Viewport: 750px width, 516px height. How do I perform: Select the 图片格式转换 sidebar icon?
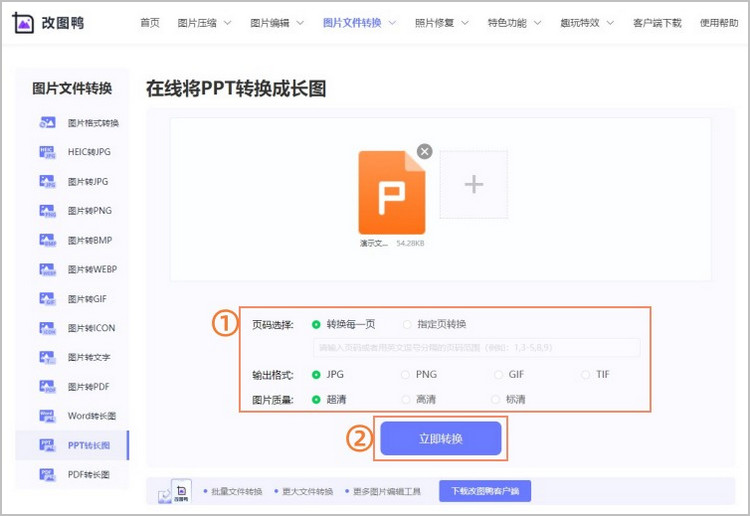tap(47, 123)
